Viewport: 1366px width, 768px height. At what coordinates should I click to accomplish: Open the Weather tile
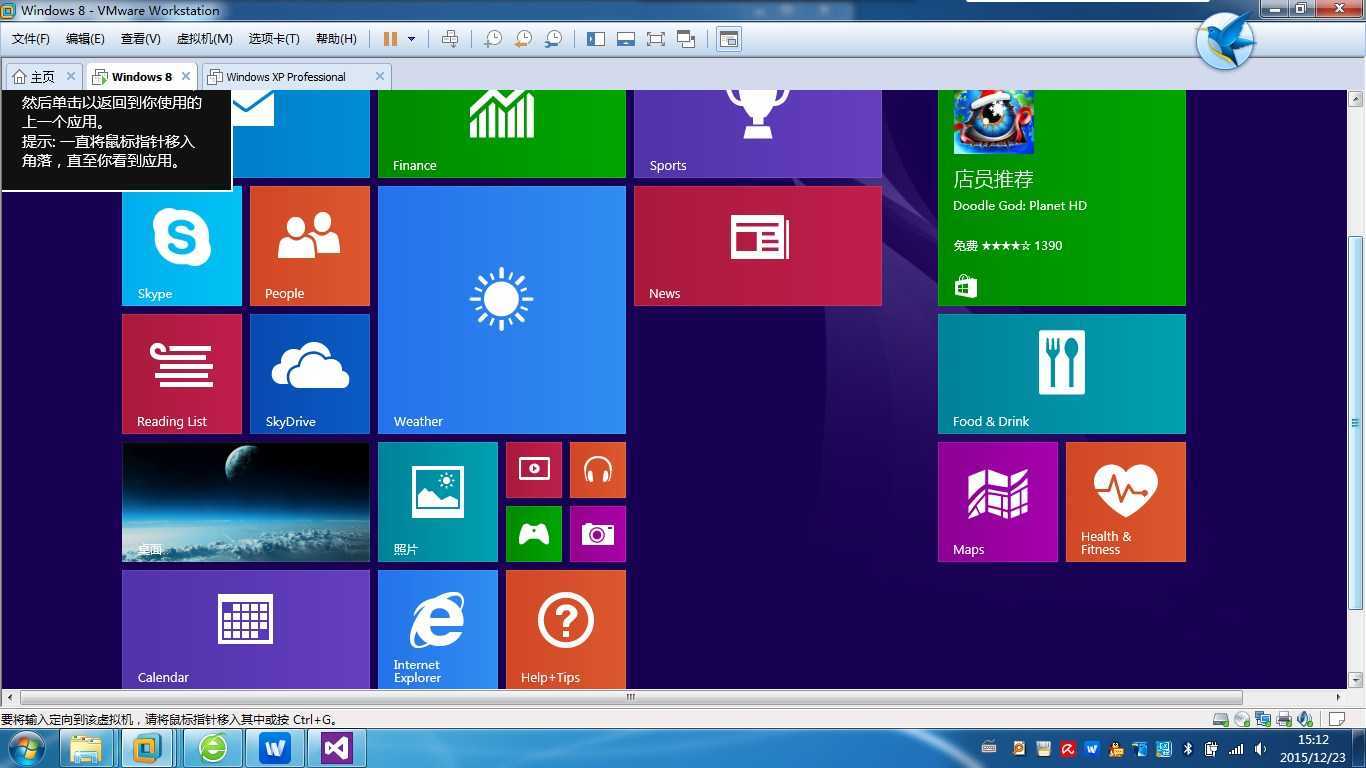pyautogui.click(x=502, y=310)
